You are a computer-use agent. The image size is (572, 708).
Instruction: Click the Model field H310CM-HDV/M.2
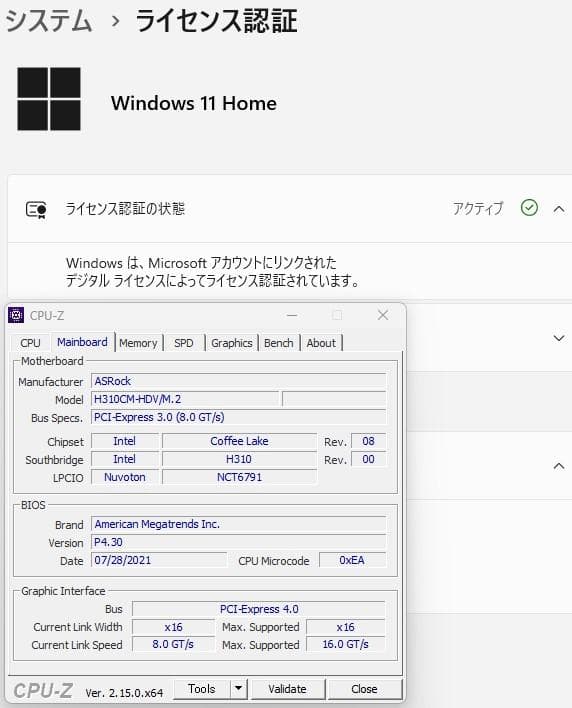(185, 399)
